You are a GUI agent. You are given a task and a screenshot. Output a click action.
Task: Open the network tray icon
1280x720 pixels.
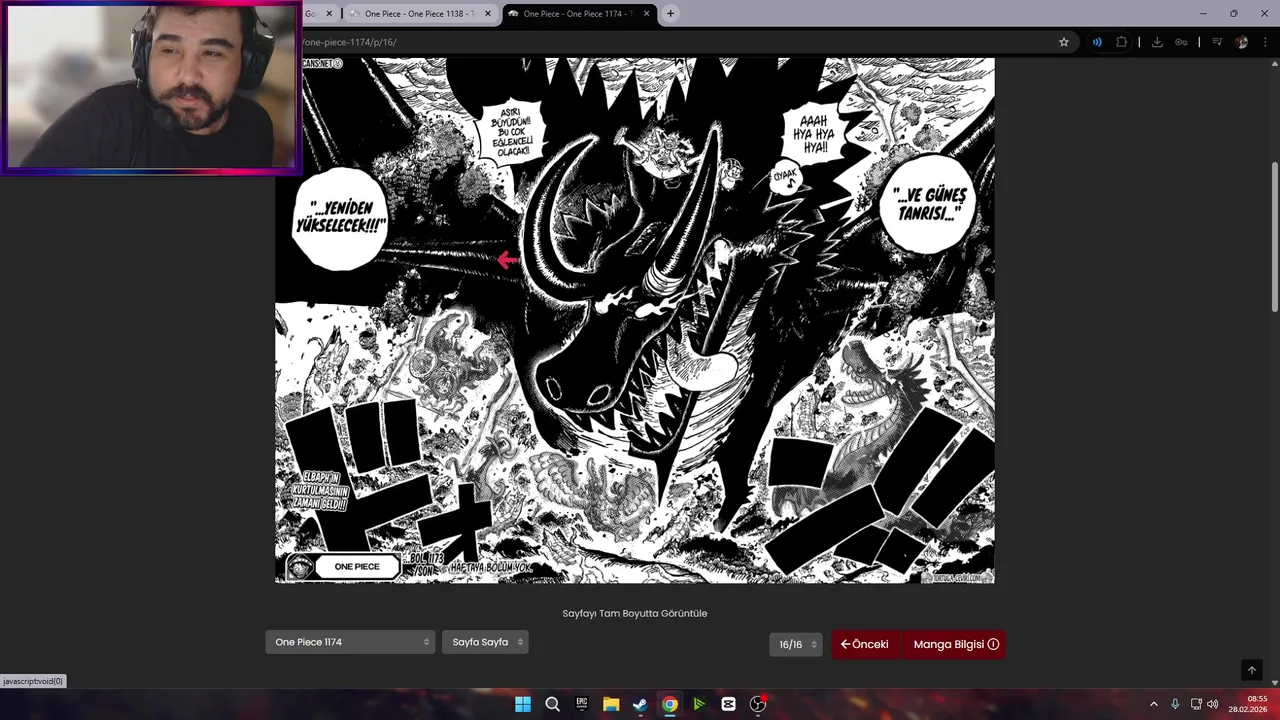(1196, 704)
